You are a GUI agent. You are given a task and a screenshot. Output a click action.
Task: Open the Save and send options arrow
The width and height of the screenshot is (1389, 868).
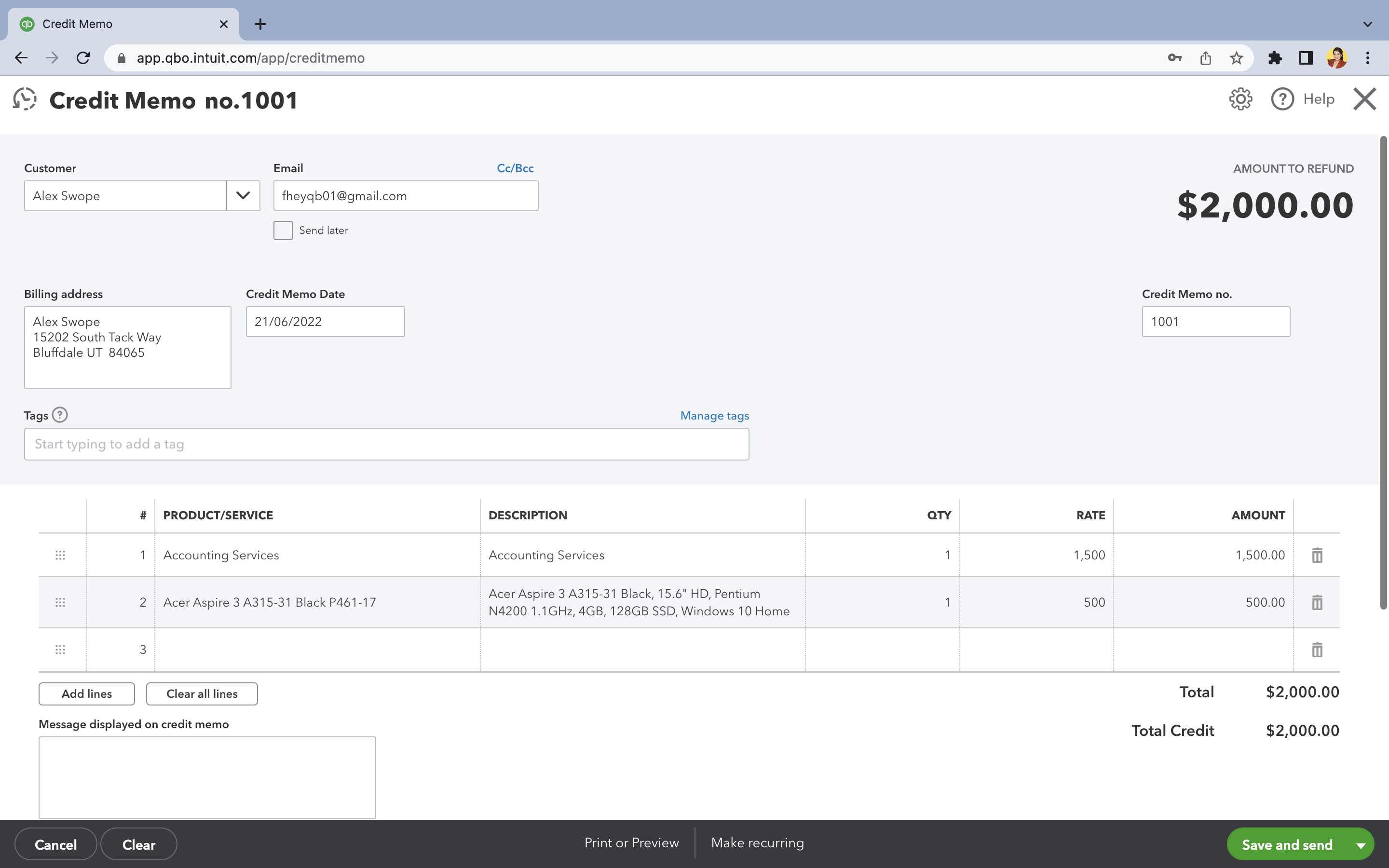pos(1360,845)
